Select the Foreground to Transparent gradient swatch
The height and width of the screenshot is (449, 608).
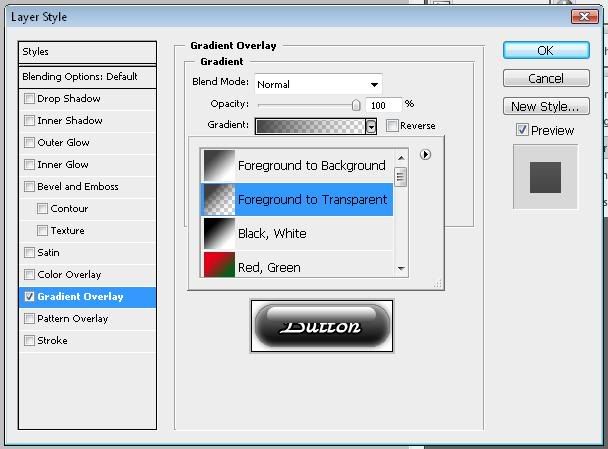coord(218,199)
